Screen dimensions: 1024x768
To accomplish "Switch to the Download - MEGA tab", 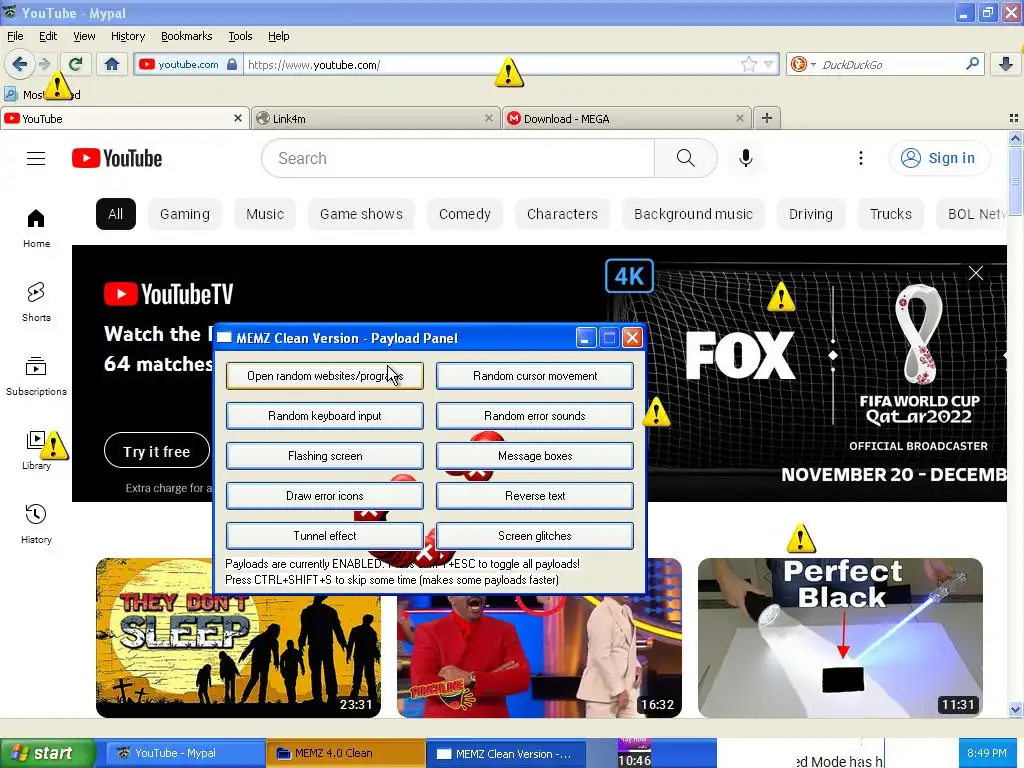I will [x=627, y=118].
